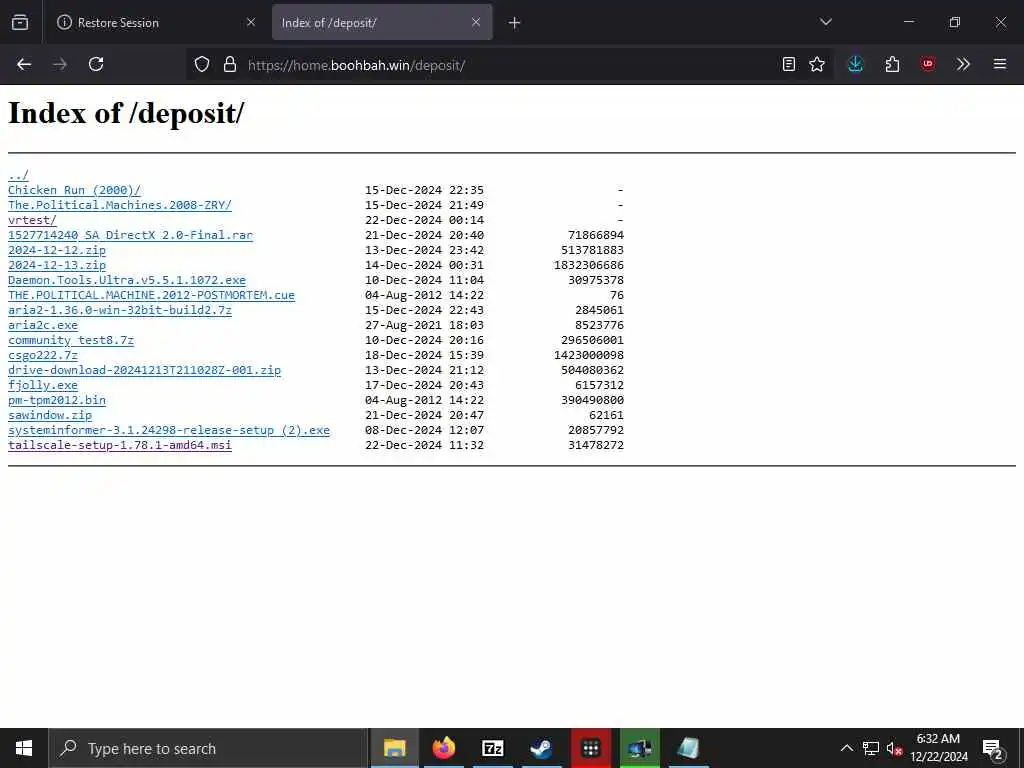
Task: Switch to Firefox in the taskbar
Action: pos(443,748)
